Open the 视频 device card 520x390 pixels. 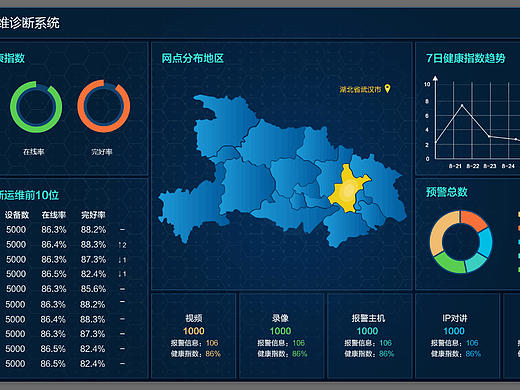(x=194, y=336)
